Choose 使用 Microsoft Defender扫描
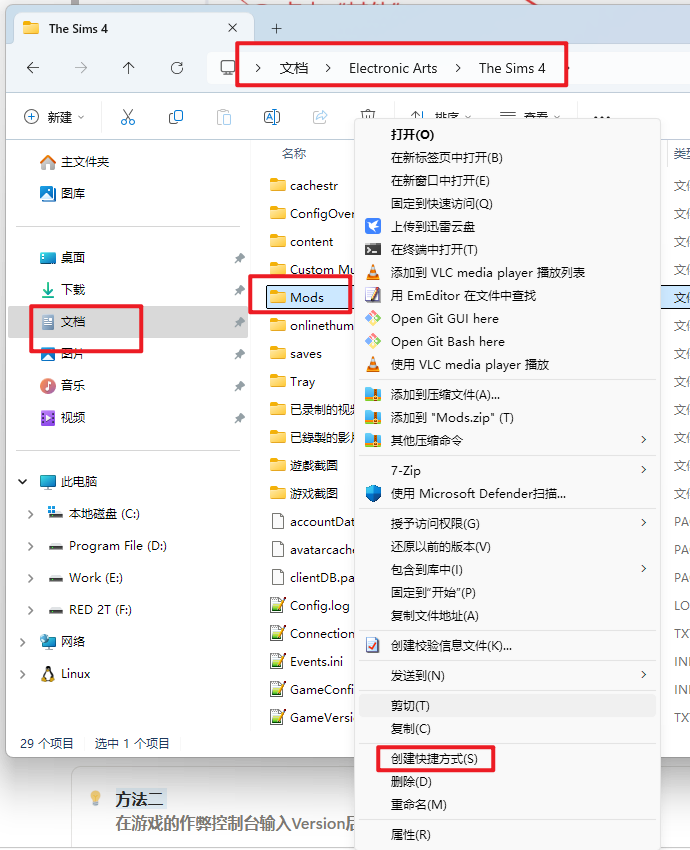Screen dimensions: 690x850 (478, 493)
